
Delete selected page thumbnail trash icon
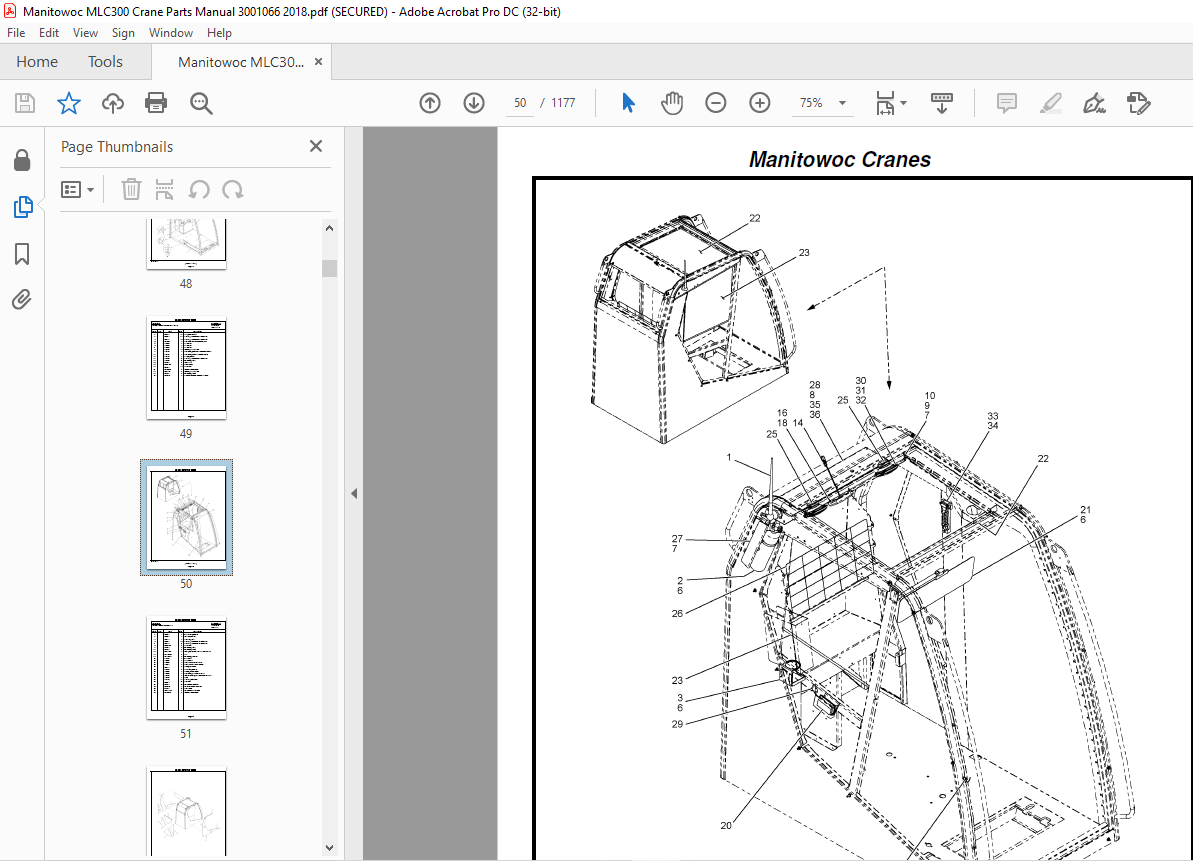point(131,189)
